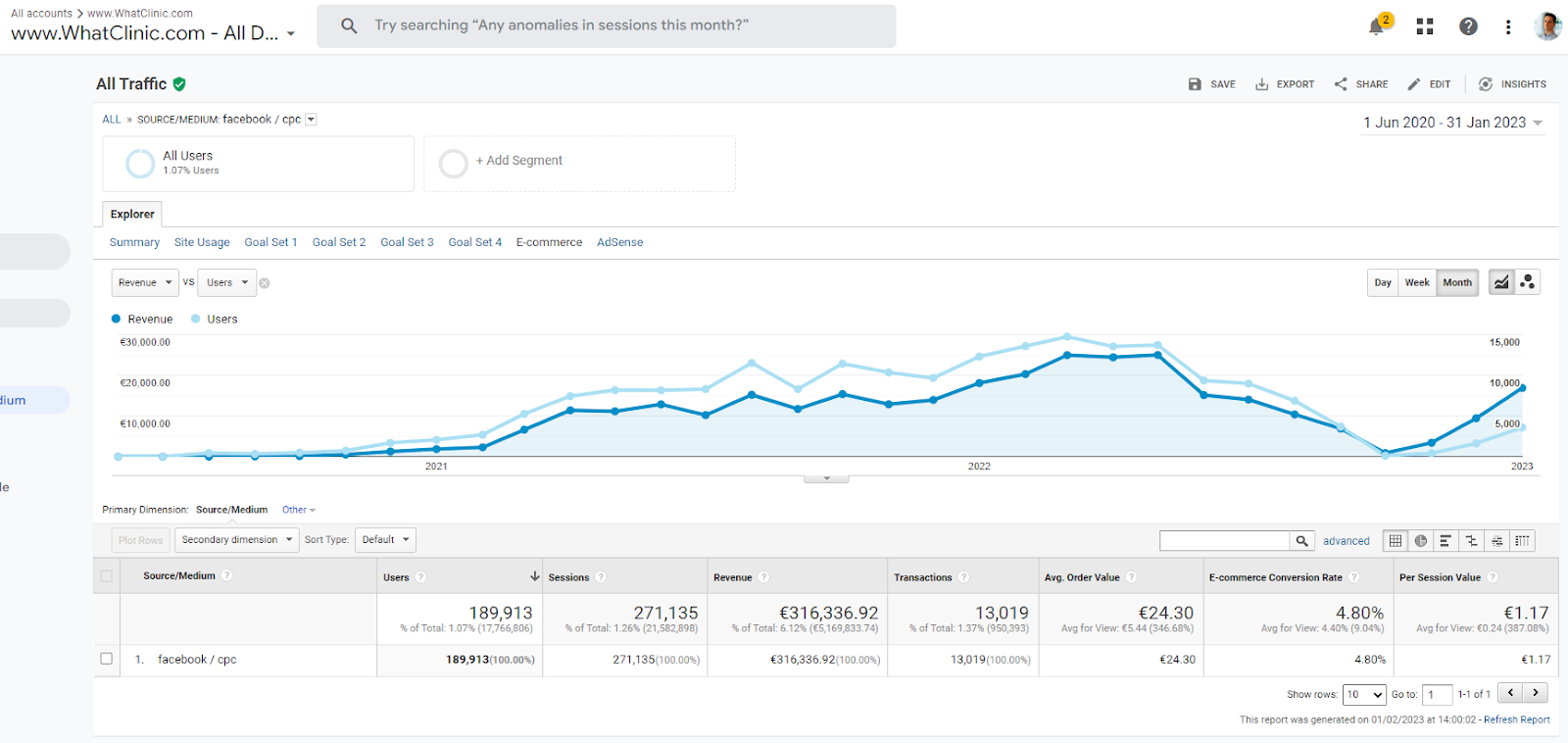Tick the select-all checkbox in table header

106,576
